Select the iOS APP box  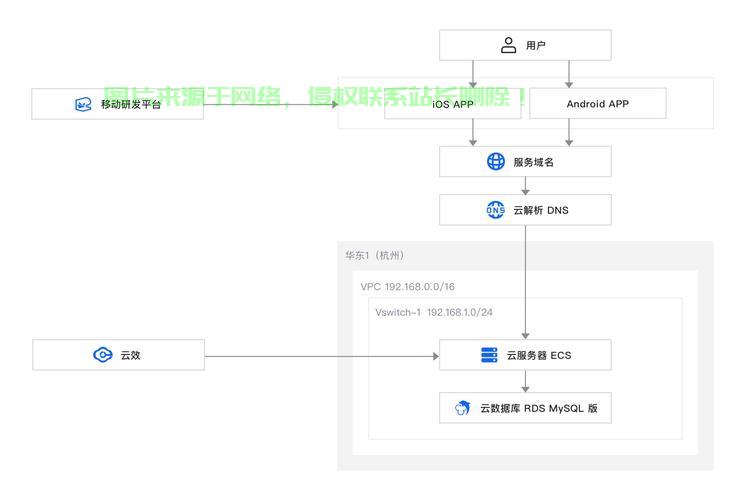coord(453,104)
